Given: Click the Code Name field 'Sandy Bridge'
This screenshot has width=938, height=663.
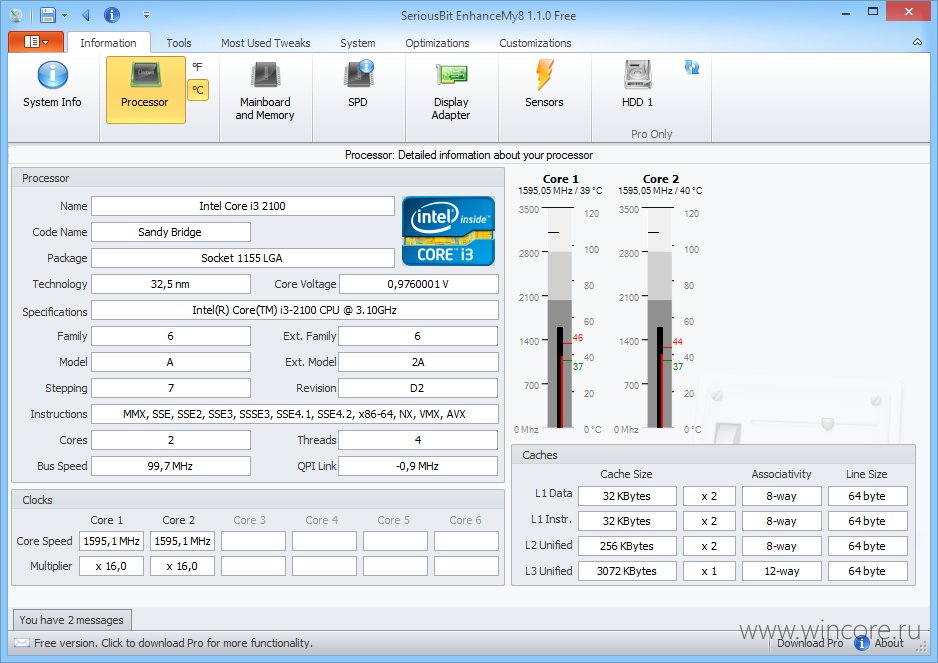Looking at the screenshot, I should [x=170, y=232].
